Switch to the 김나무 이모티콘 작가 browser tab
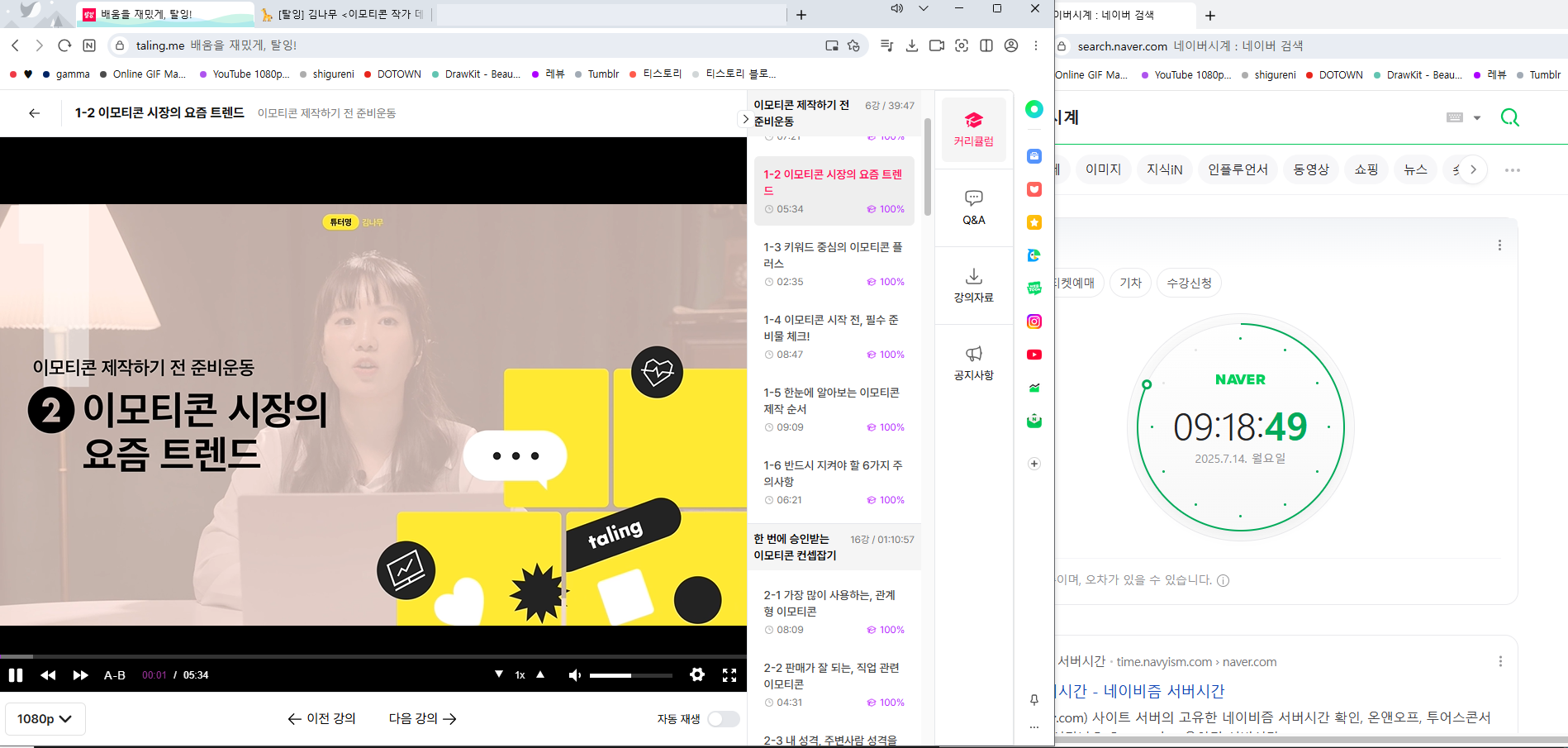 [x=342, y=14]
